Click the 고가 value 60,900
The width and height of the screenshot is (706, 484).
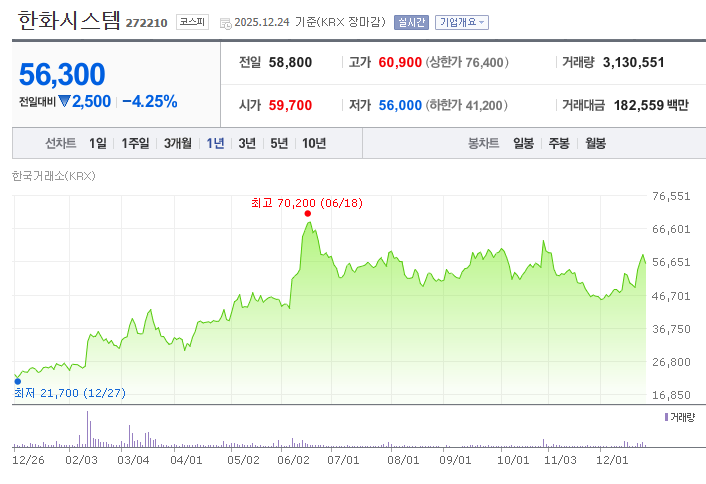pos(400,62)
